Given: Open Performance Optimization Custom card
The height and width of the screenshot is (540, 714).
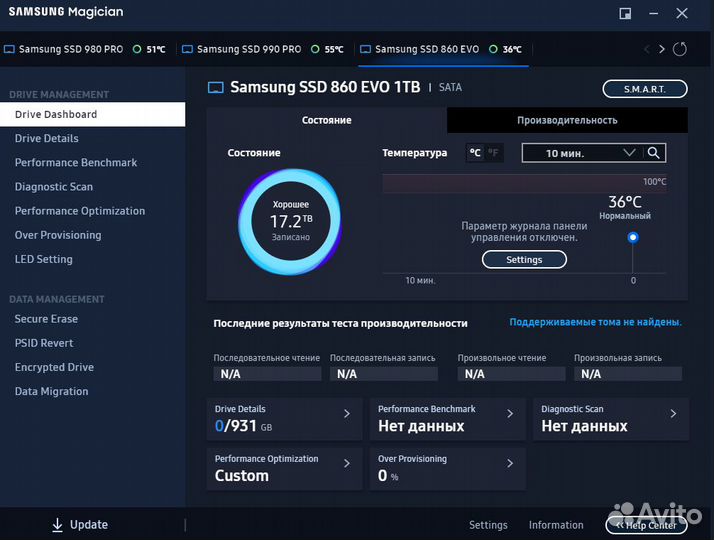Looking at the screenshot, I should click(x=284, y=469).
